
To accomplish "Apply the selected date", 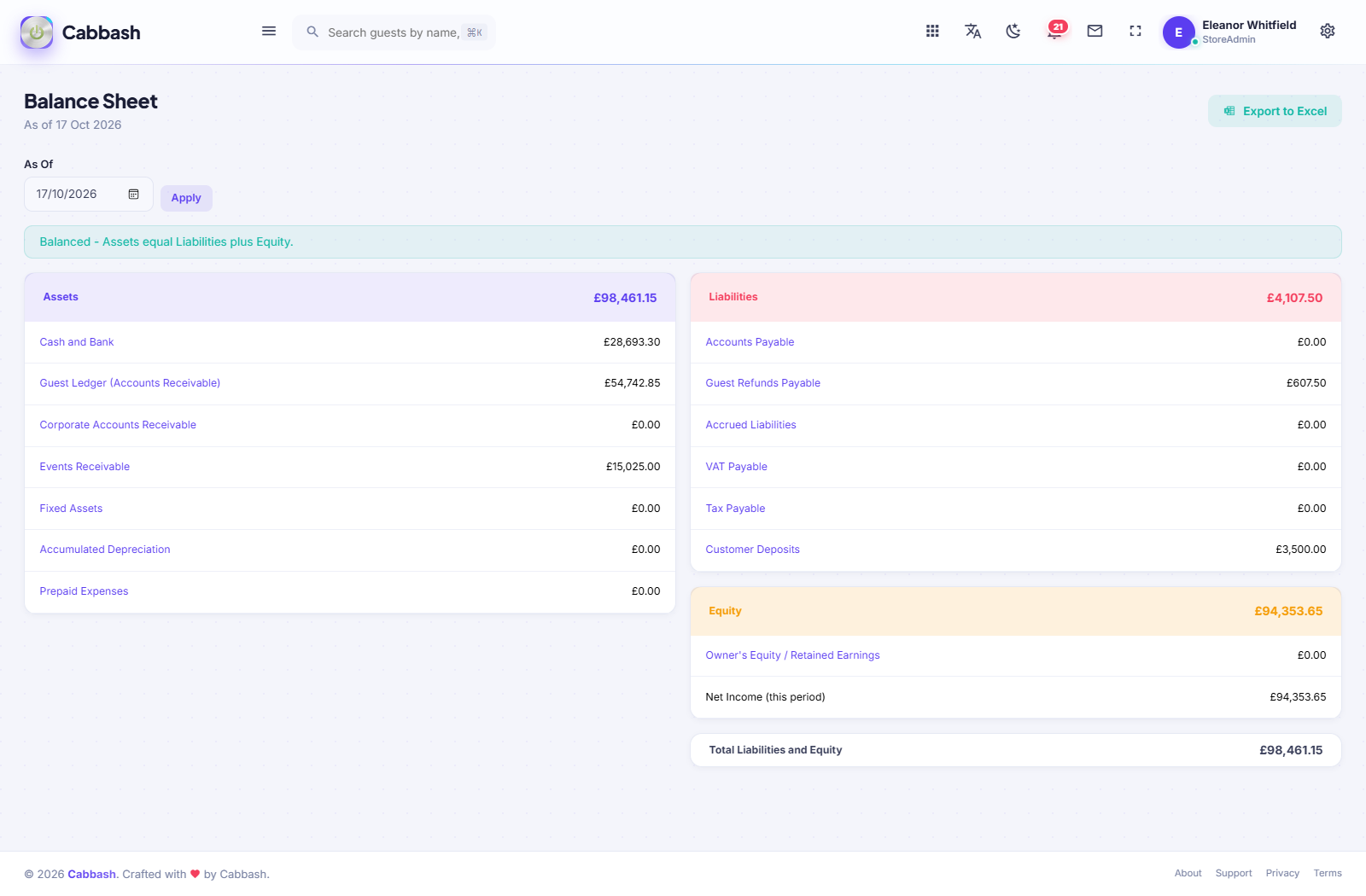I will [x=186, y=198].
